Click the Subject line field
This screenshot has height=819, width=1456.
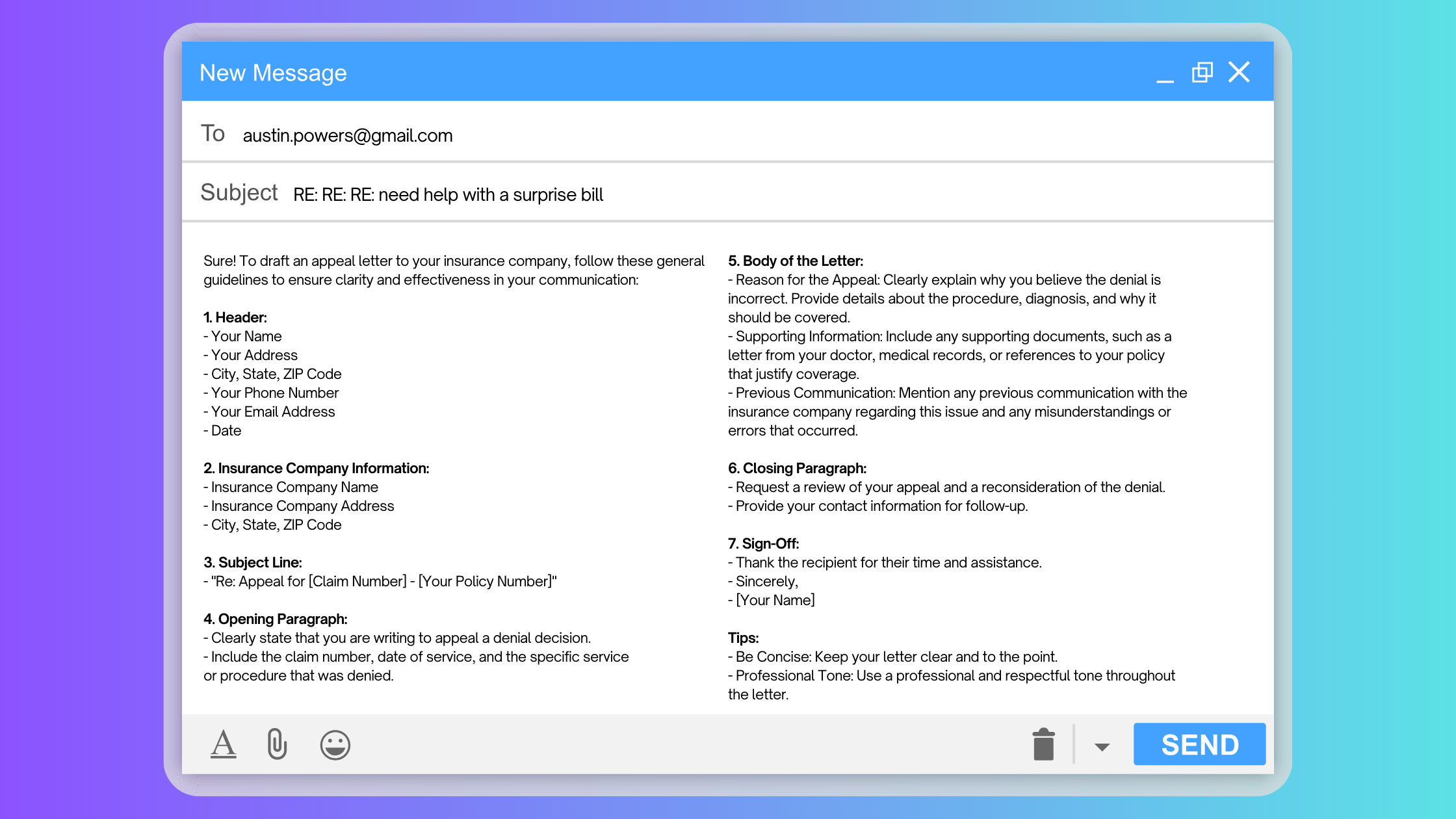click(x=780, y=194)
